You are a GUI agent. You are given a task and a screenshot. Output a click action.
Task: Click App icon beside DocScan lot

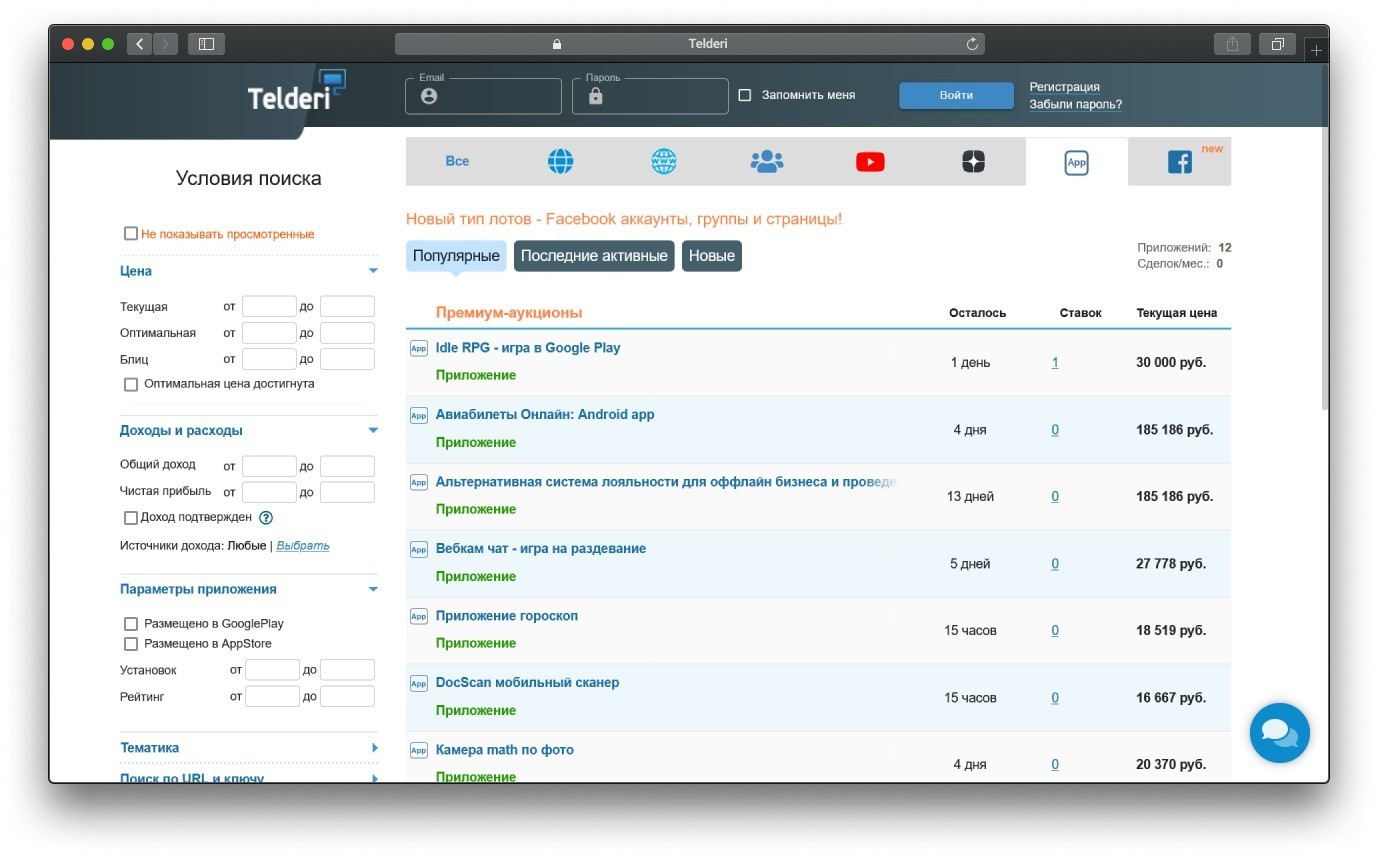click(x=419, y=683)
